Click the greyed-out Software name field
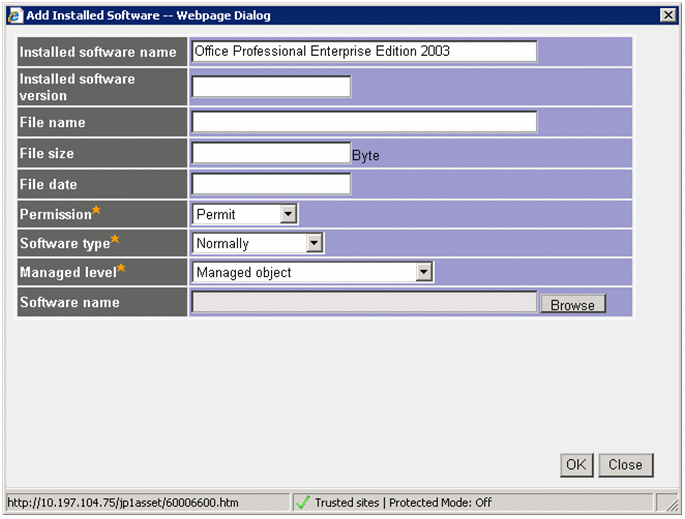 (364, 302)
